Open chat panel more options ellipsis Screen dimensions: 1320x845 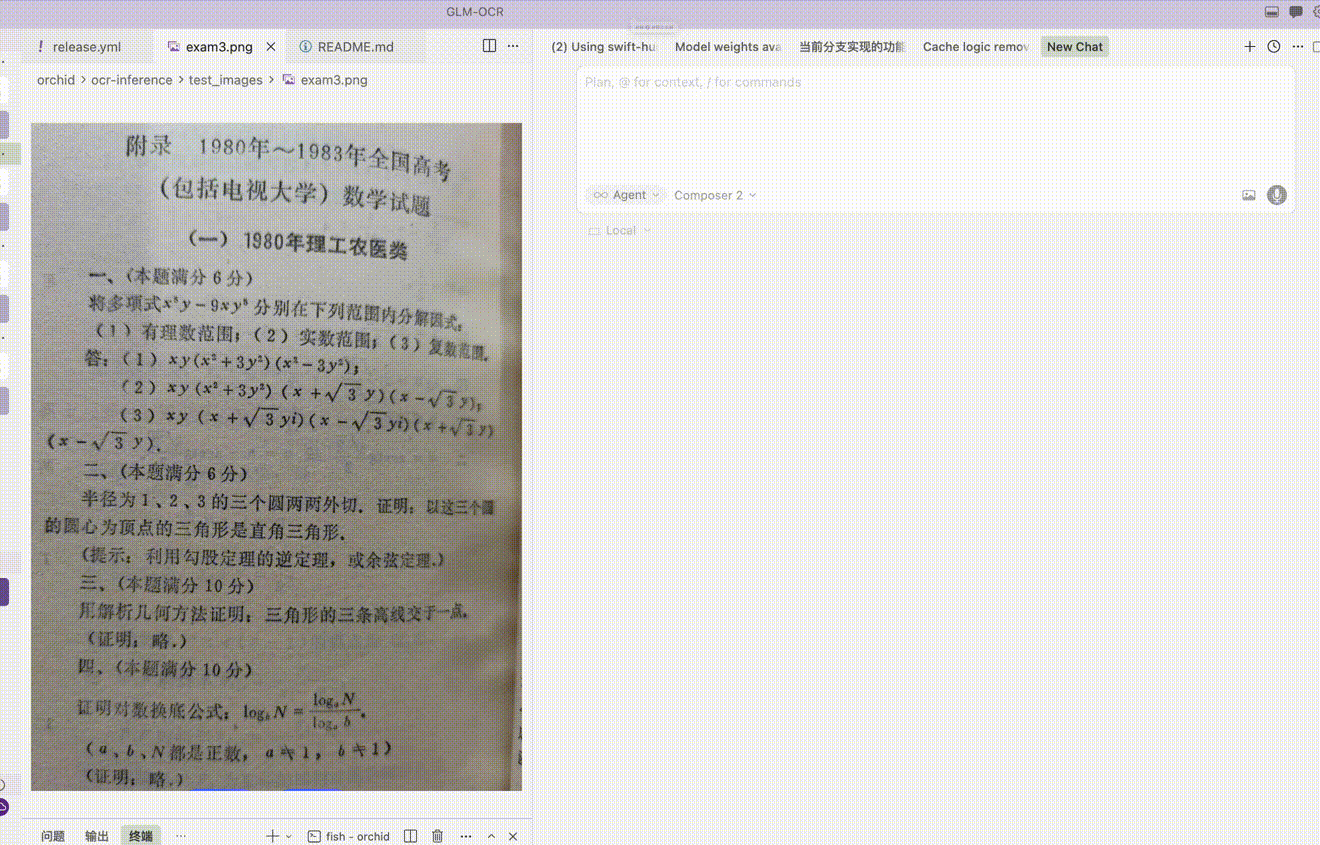coord(1298,46)
